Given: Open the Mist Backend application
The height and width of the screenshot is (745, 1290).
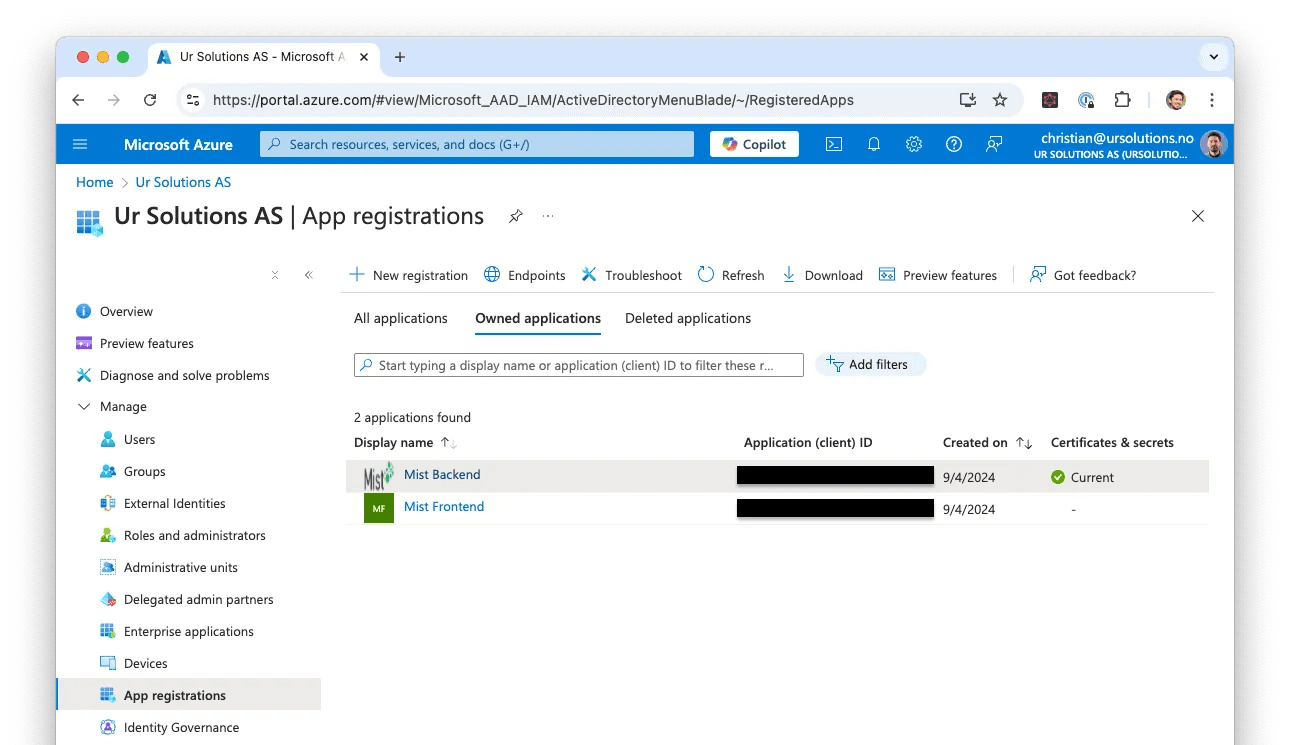Looking at the screenshot, I should [x=442, y=475].
